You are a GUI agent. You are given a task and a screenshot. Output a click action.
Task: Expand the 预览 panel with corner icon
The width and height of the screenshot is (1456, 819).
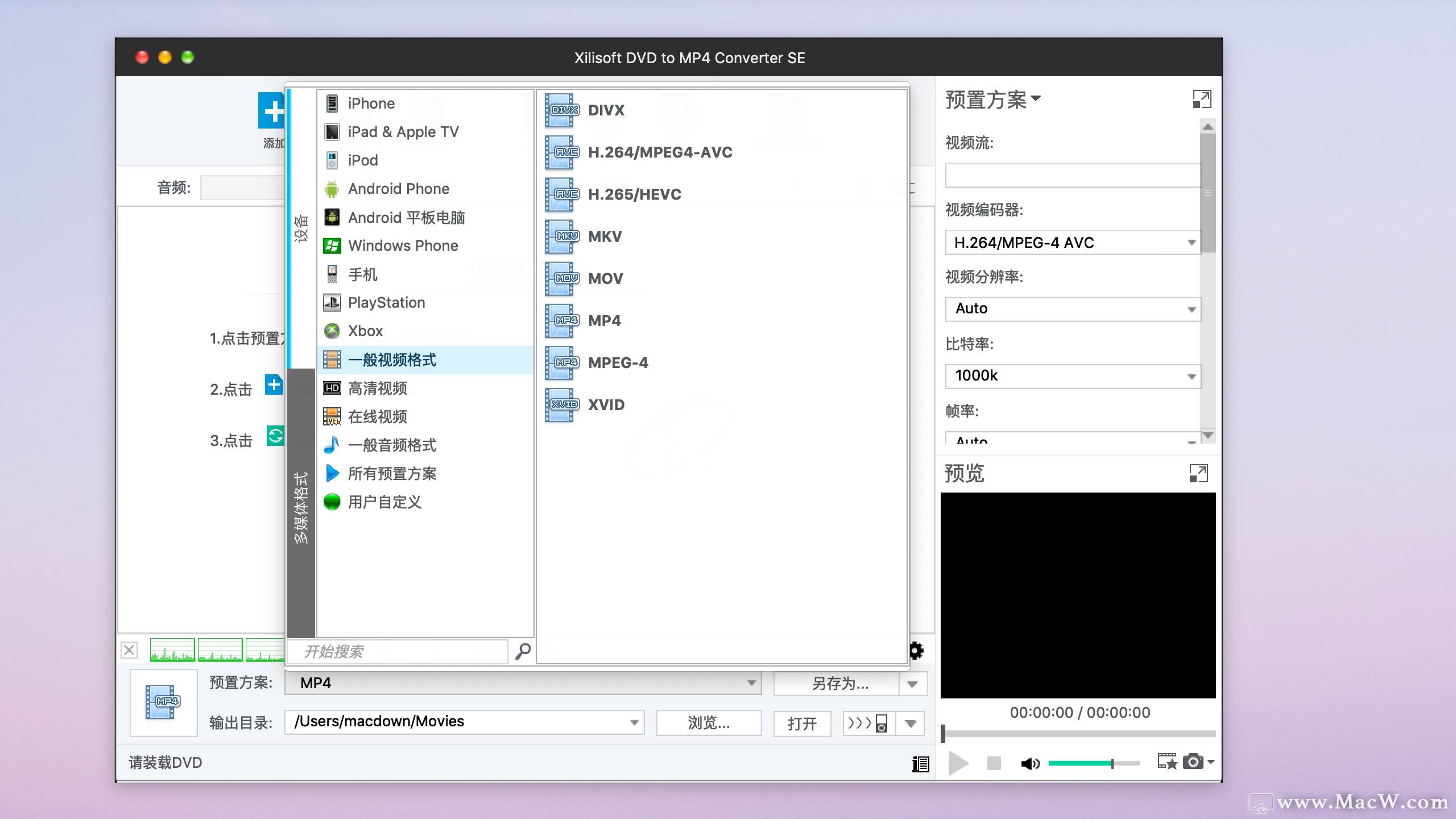(1198, 473)
